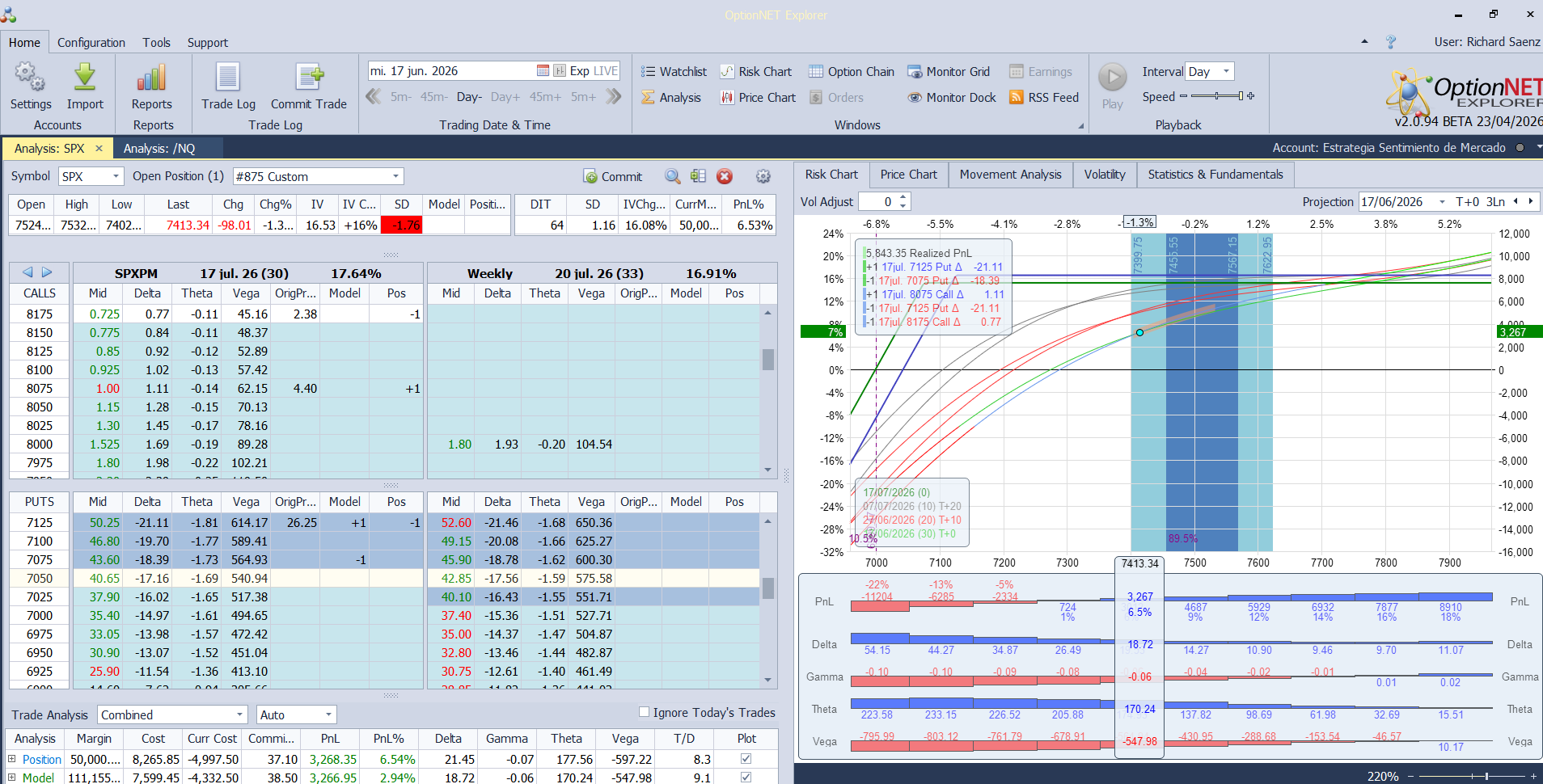Image resolution: width=1543 pixels, height=784 pixels.
Task: Click the Commit button
Action: [612, 176]
